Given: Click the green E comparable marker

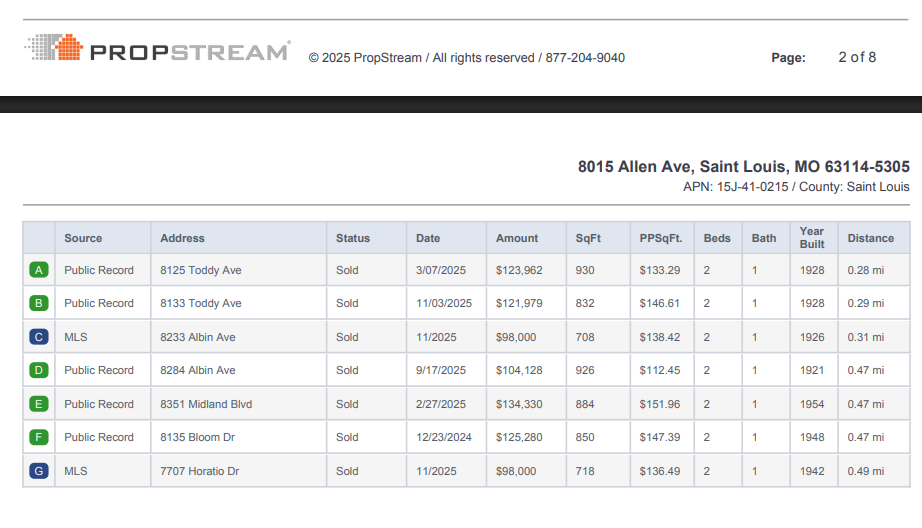Looking at the screenshot, I should [39, 404].
